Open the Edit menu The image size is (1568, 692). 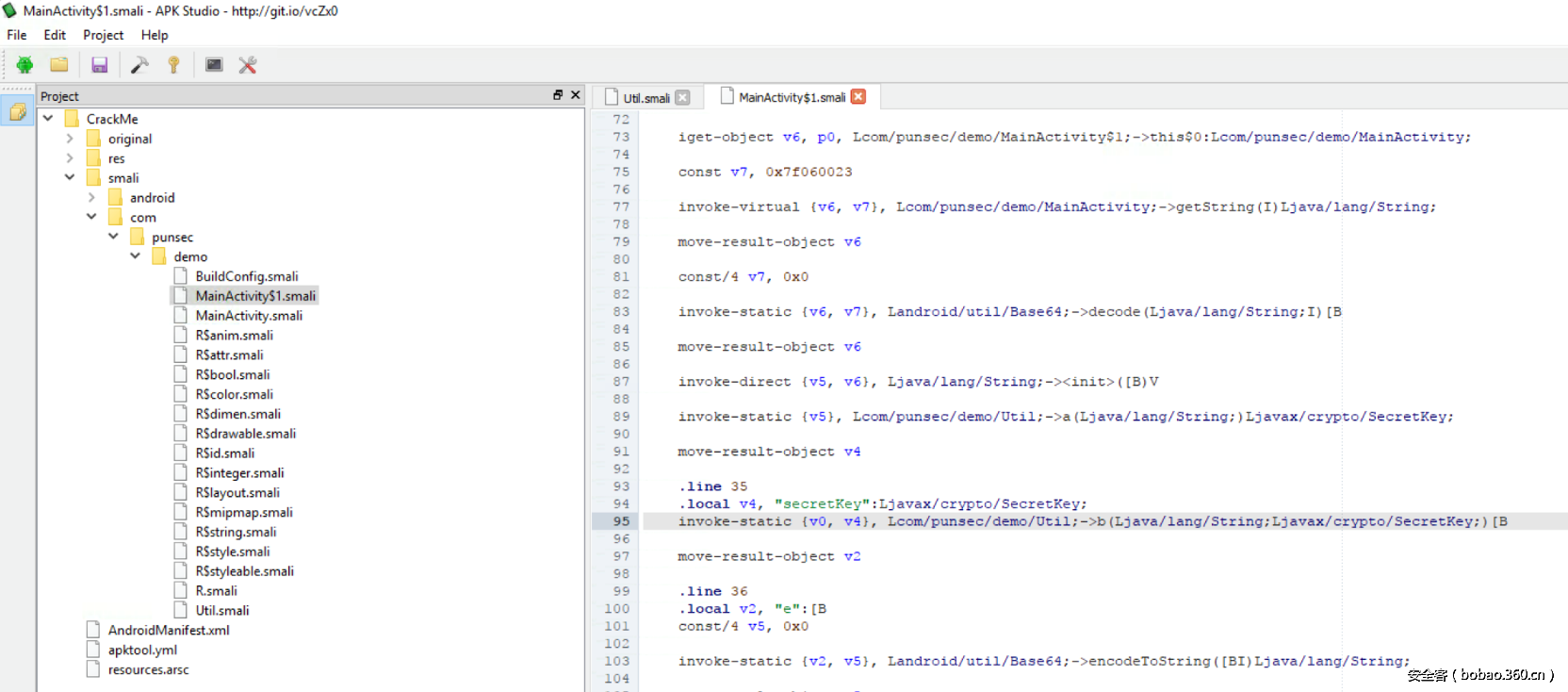coord(55,35)
